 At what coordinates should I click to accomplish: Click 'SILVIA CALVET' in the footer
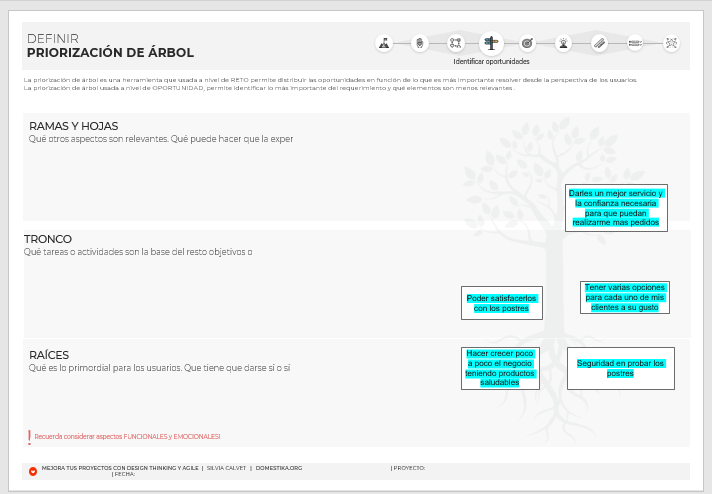click(226, 468)
